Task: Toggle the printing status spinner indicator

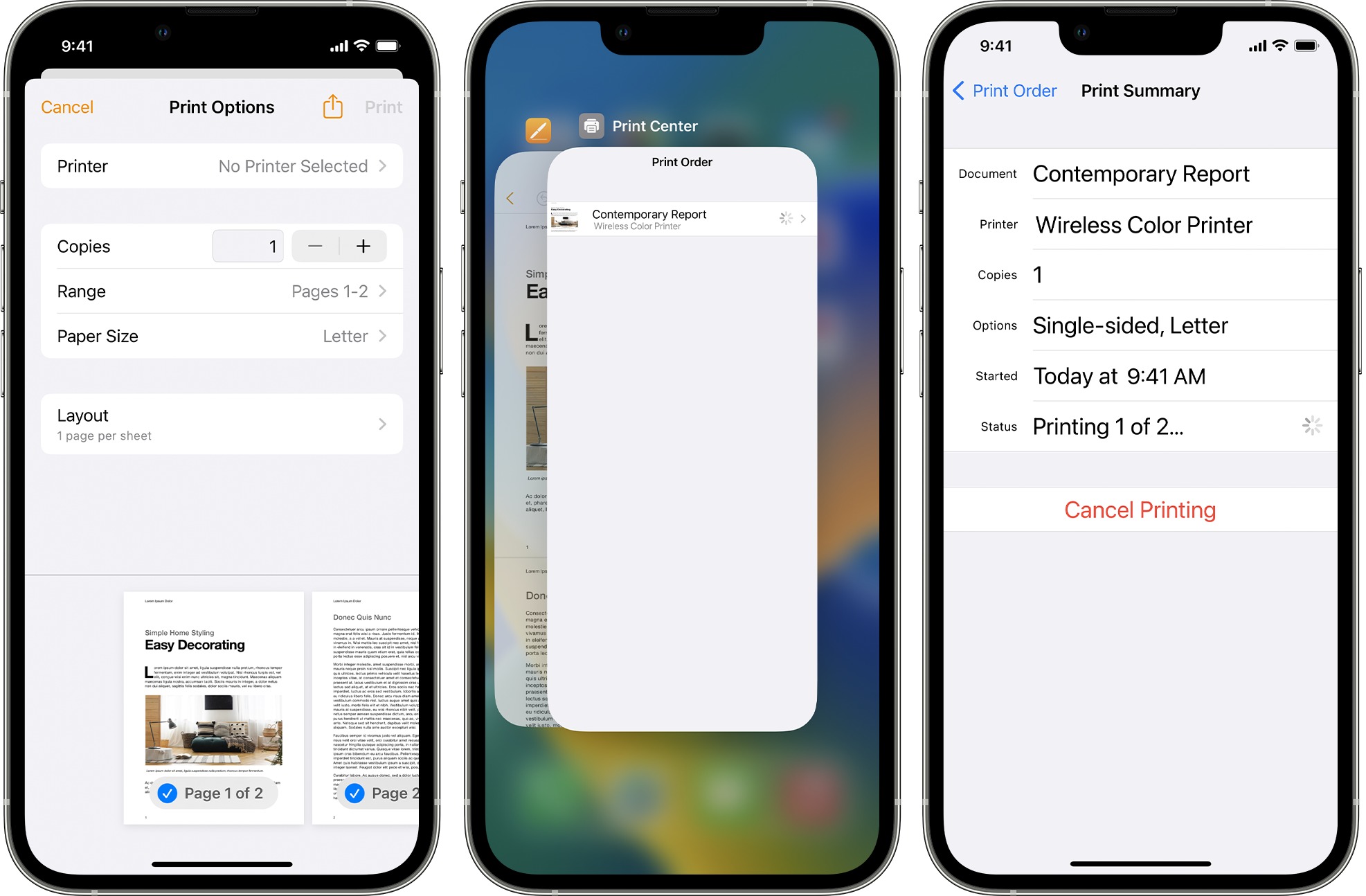Action: (x=1312, y=426)
